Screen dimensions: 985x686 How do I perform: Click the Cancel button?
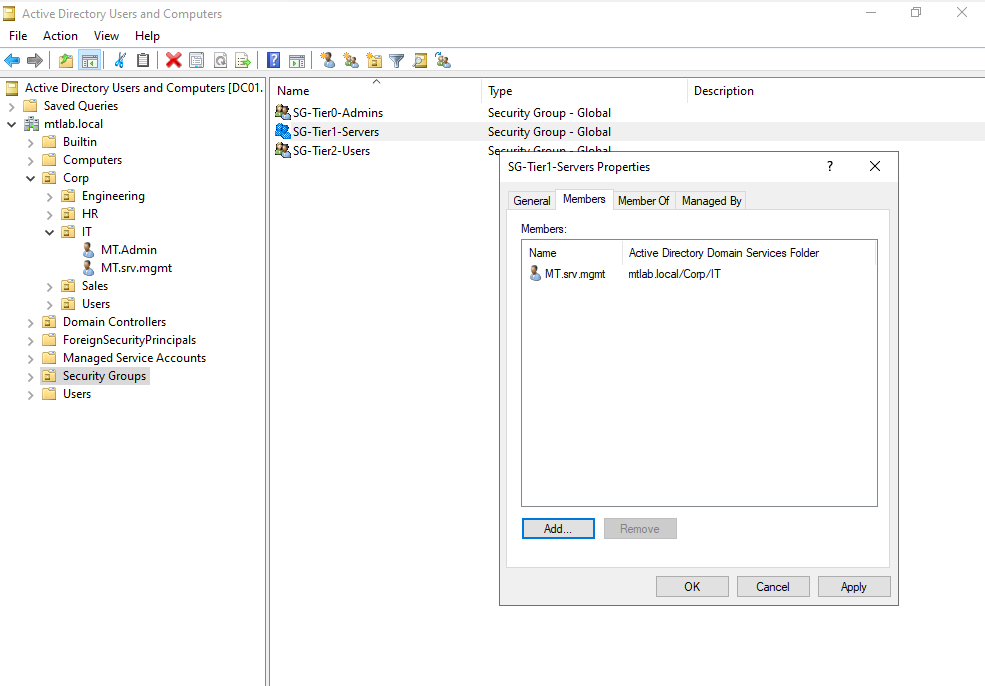[x=773, y=586]
